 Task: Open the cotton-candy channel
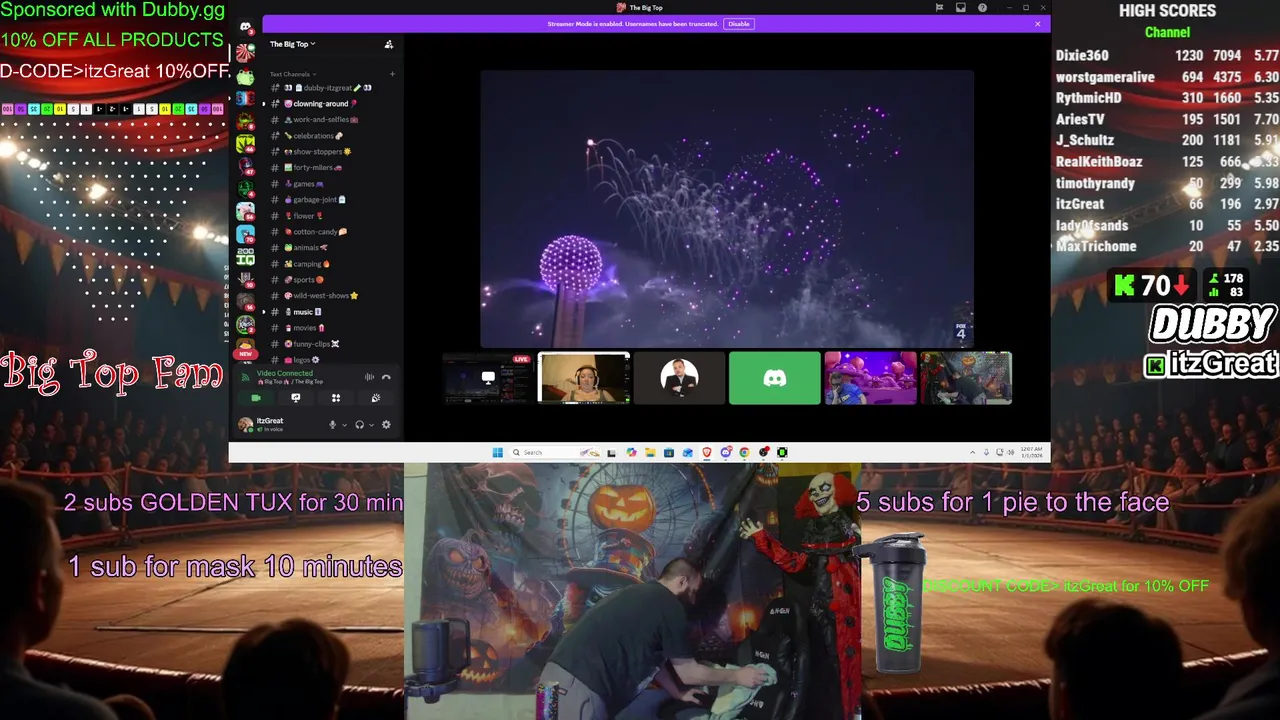(x=330, y=232)
